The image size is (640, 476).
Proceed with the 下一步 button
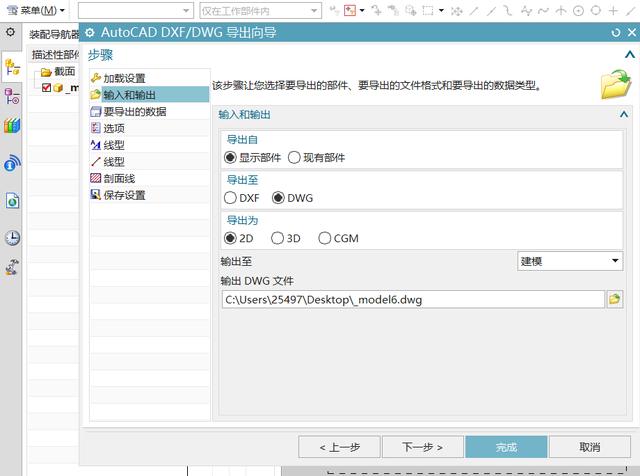click(x=423, y=447)
